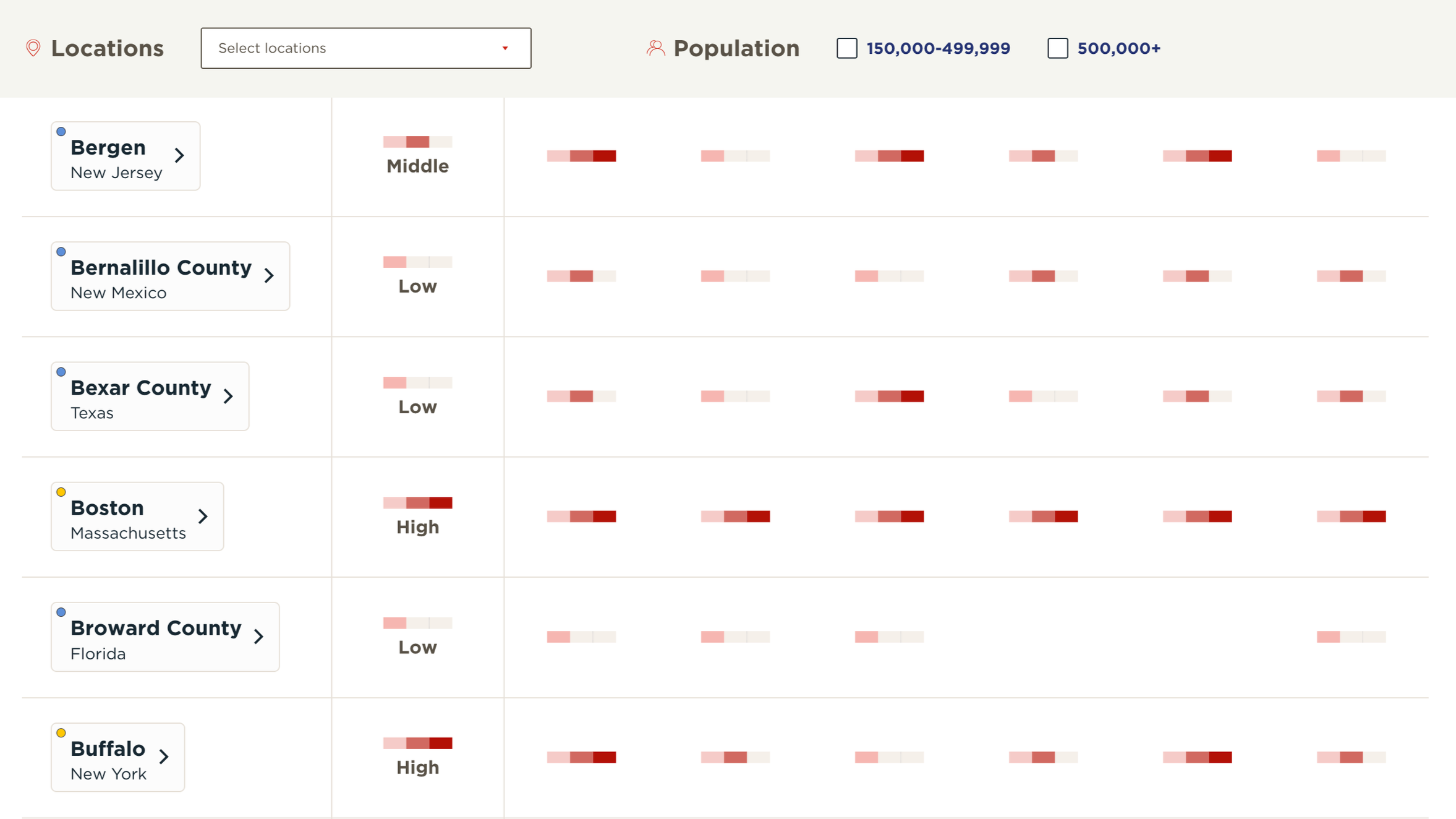Click the yellow dot on Boston card
This screenshot has width=1456, height=819.
(x=61, y=492)
